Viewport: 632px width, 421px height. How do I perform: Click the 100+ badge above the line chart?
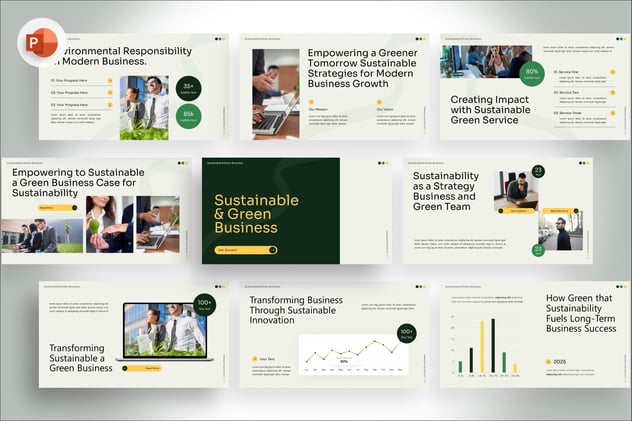[406, 333]
